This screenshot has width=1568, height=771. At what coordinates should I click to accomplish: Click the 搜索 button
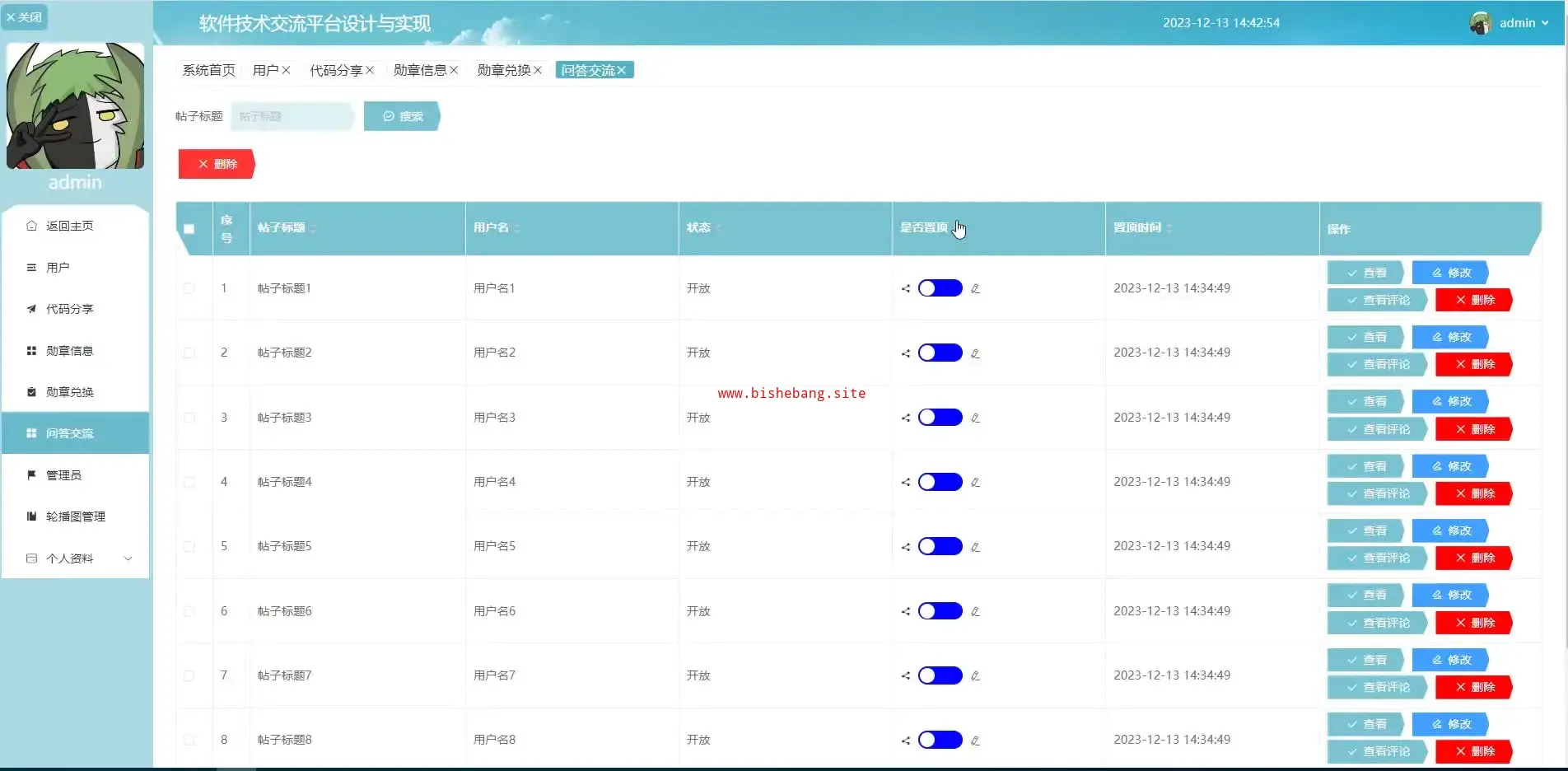point(402,116)
